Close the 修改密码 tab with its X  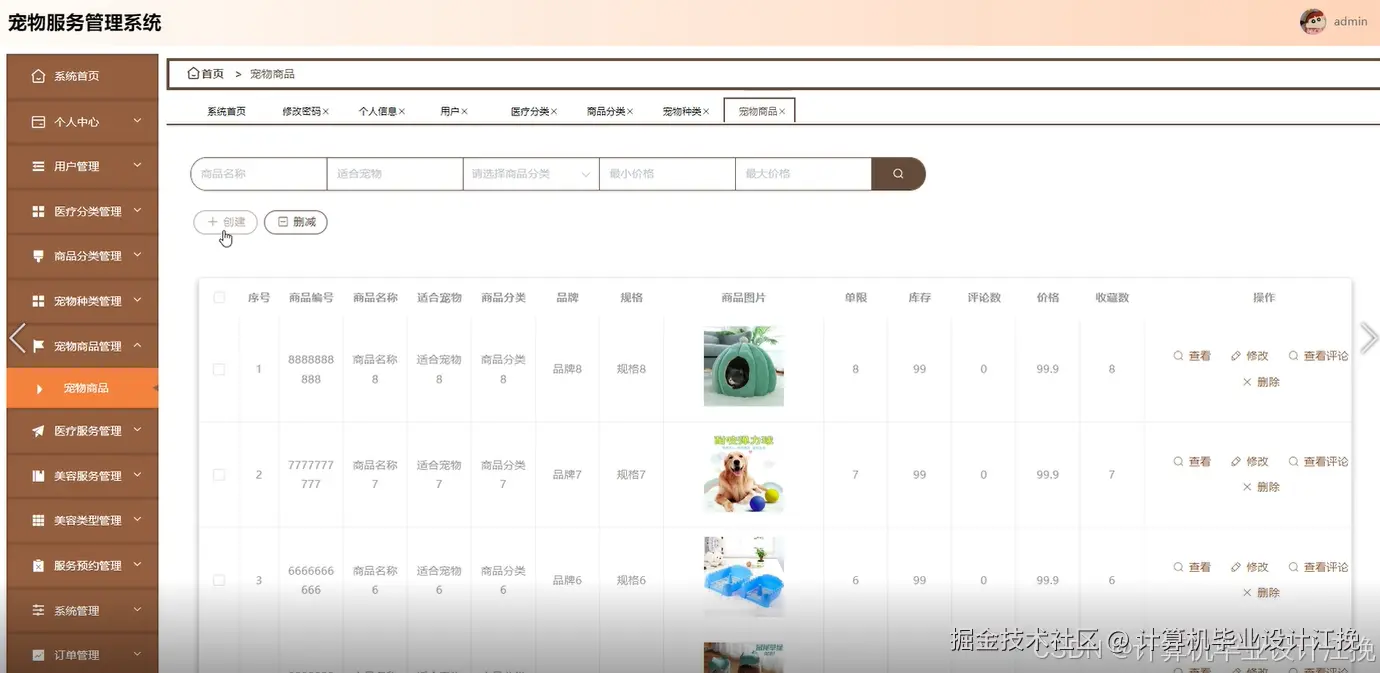click(326, 112)
